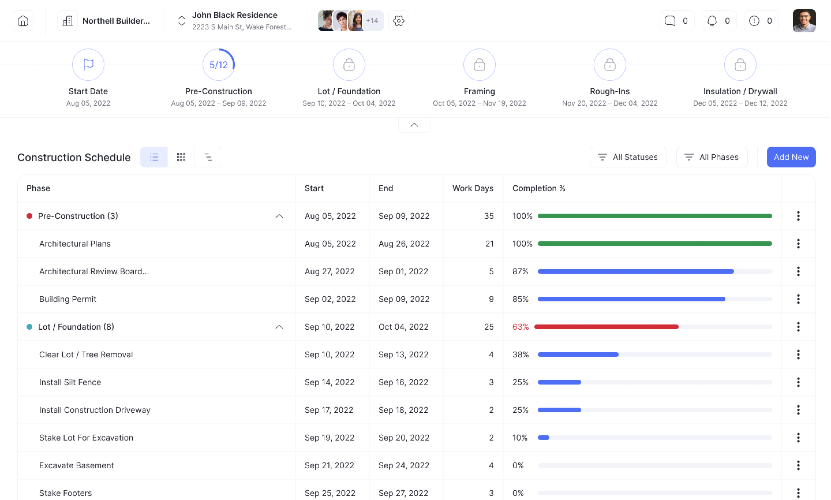Click the Add New button
This screenshot has width=831, height=500.
[791, 157]
